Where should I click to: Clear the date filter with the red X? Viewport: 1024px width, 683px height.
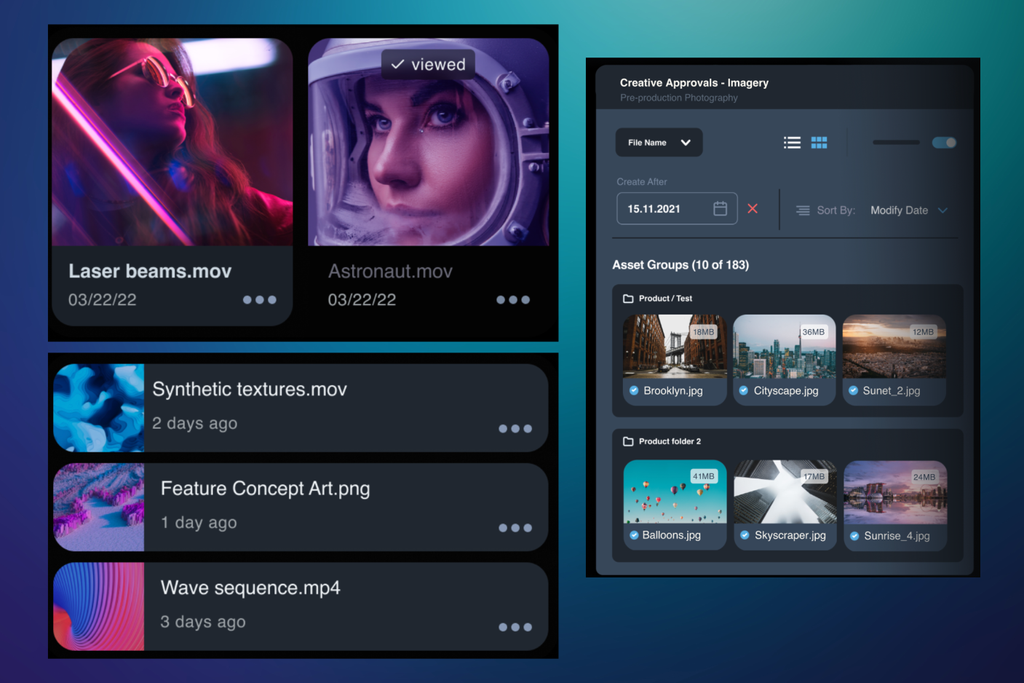(753, 209)
